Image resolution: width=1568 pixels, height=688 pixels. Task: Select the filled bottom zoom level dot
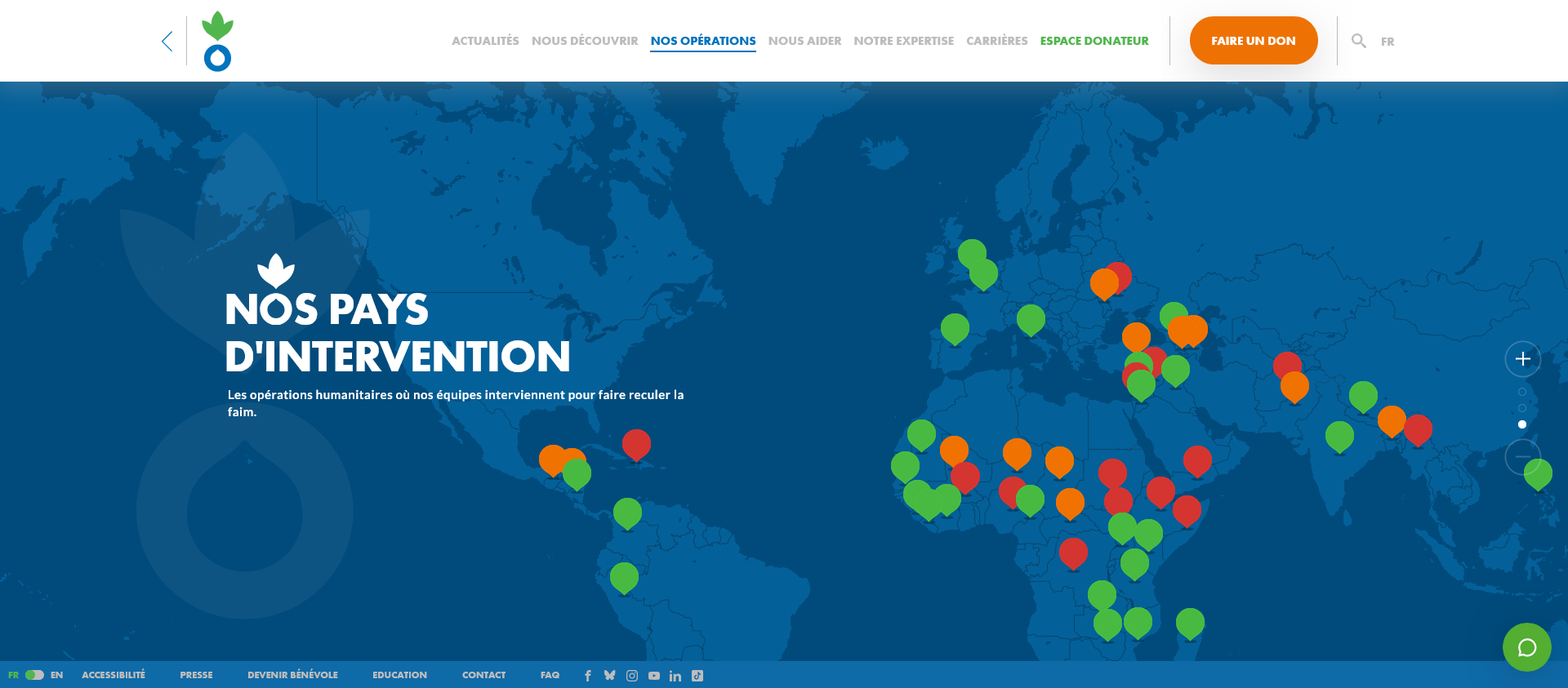click(x=1522, y=424)
